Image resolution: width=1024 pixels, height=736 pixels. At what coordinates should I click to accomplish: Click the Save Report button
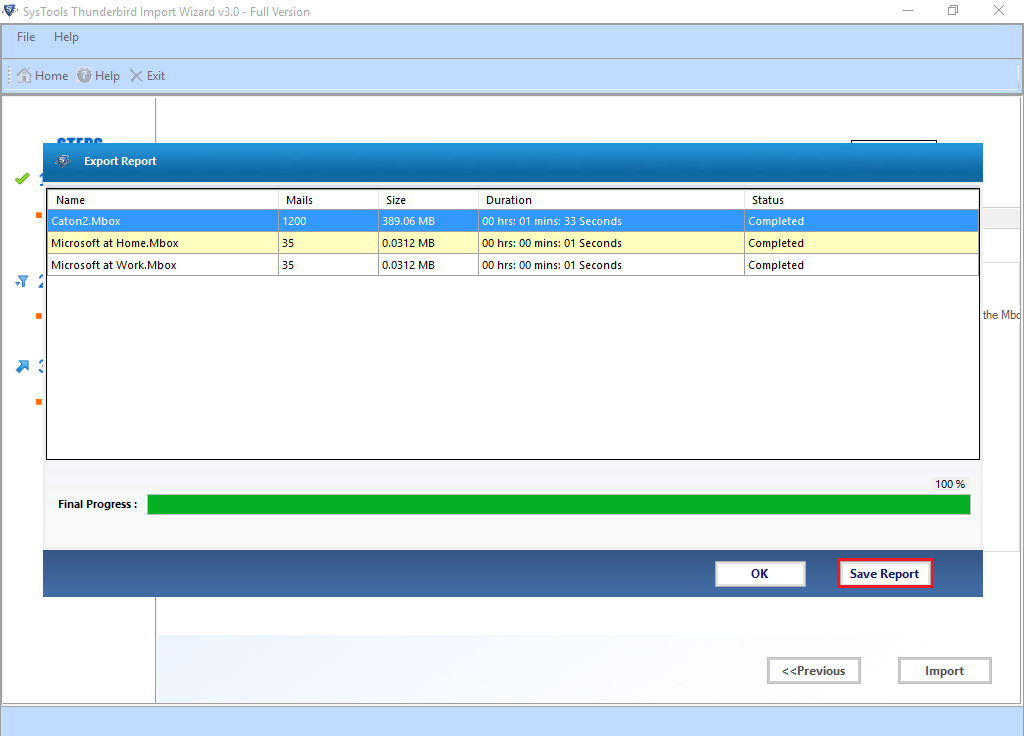pos(884,574)
